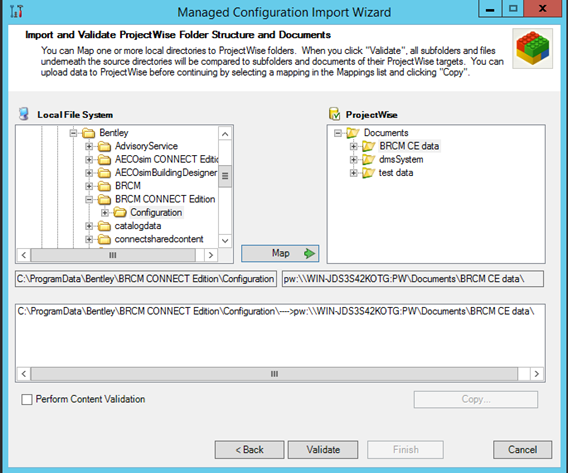This screenshot has height=473, width=568.
Task: Click the disabled Finish button
Action: click(405, 450)
